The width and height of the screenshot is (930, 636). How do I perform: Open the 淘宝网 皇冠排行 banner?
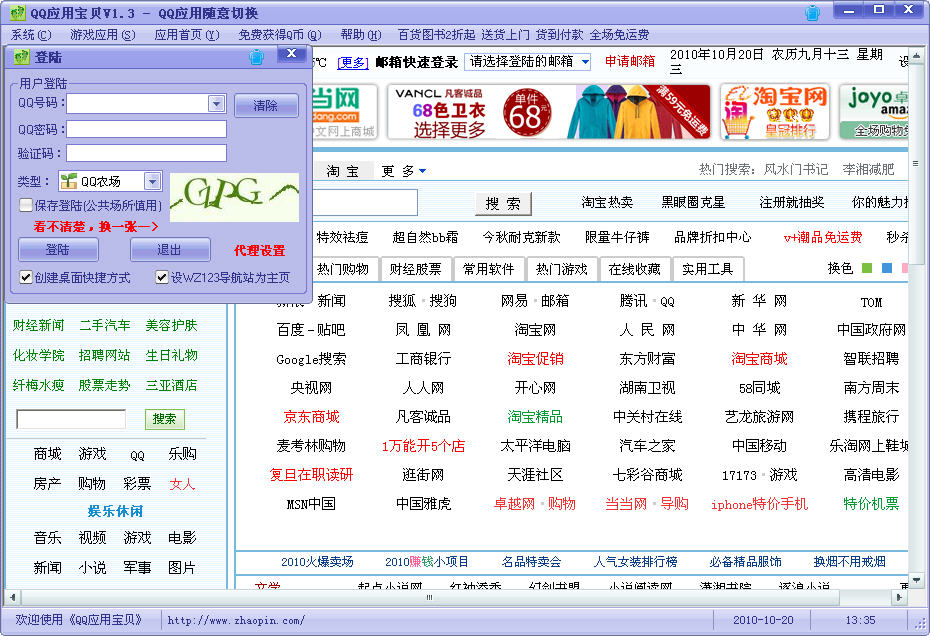775,112
